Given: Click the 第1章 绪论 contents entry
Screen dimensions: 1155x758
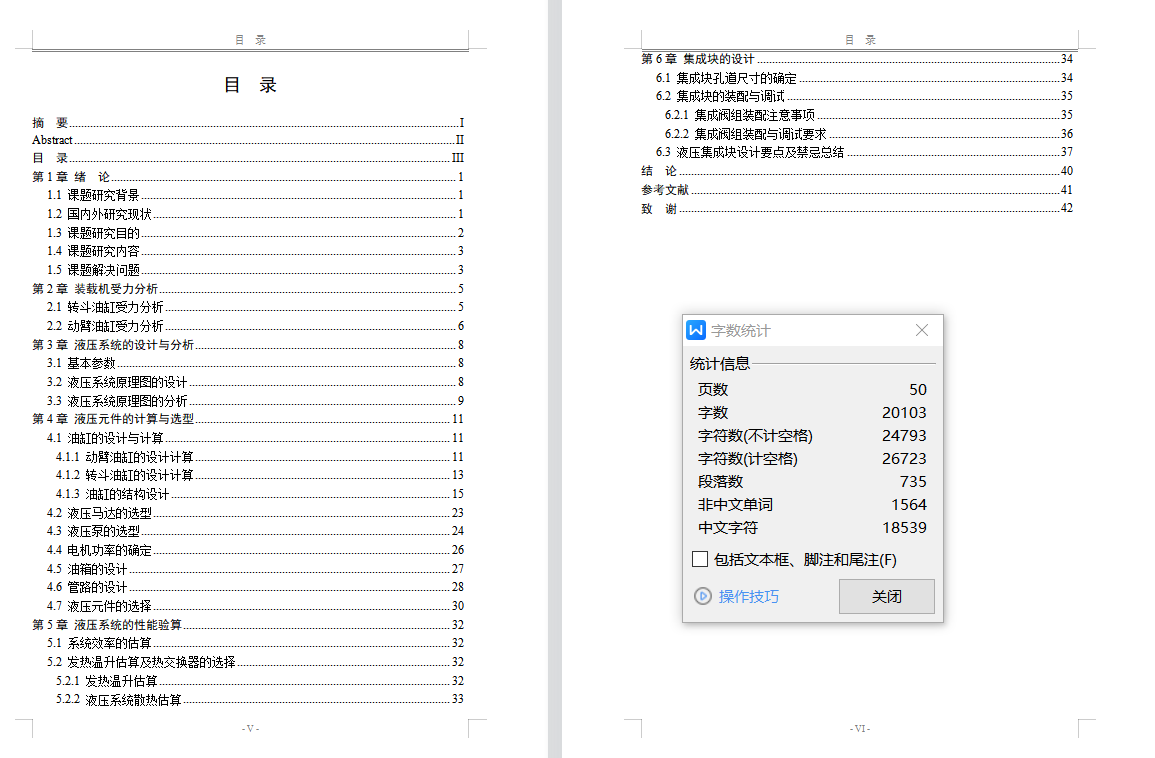Looking at the screenshot, I should 248,177.
